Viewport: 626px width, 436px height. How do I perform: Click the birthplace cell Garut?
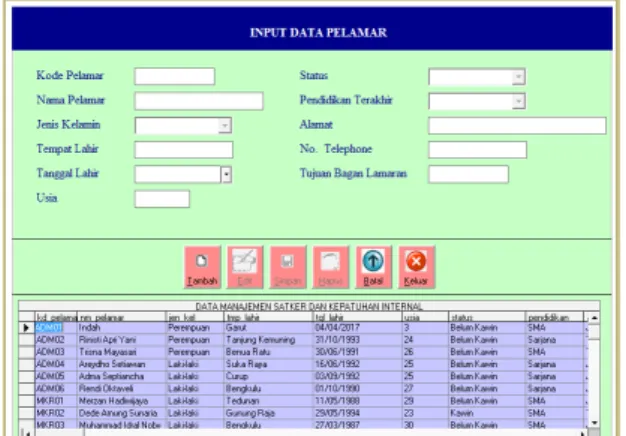pos(268,328)
